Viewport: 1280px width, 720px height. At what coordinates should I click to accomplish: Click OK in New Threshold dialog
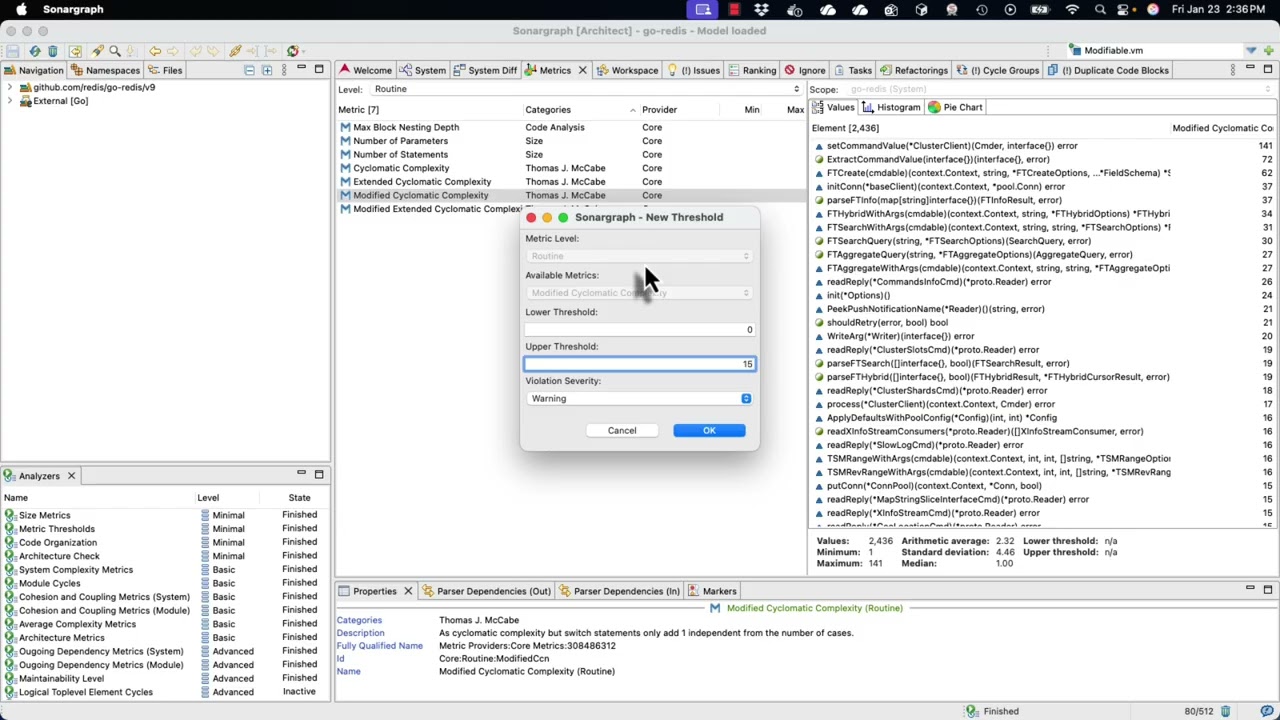[x=709, y=430]
